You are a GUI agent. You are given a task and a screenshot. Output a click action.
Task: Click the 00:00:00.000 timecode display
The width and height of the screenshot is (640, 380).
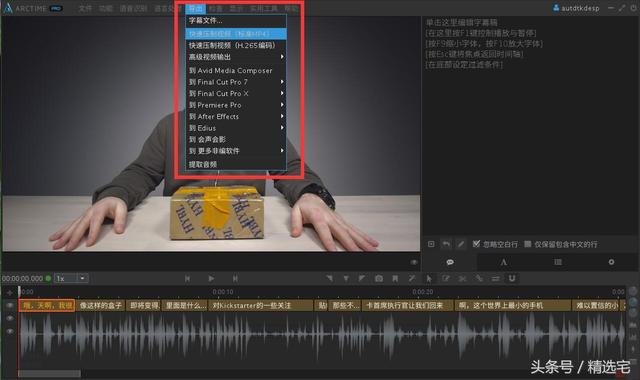pyautogui.click(x=22, y=278)
